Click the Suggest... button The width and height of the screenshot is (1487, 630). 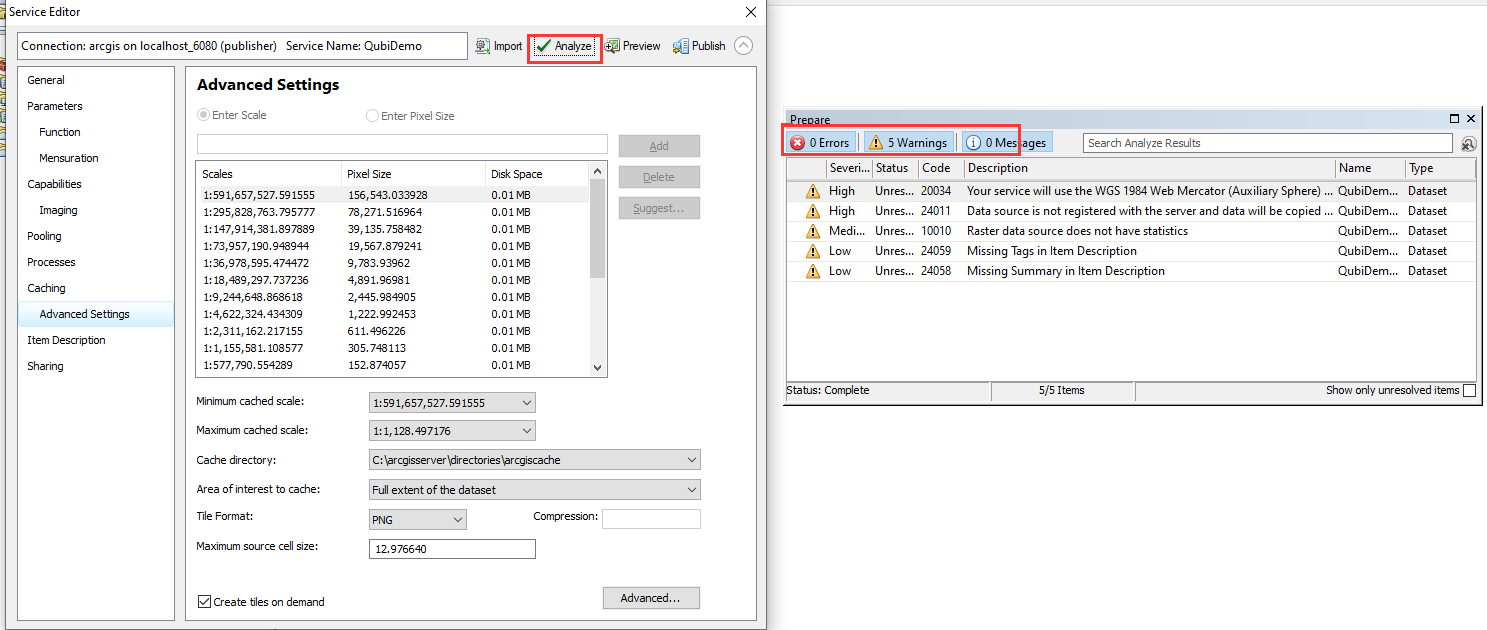(x=659, y=208)
